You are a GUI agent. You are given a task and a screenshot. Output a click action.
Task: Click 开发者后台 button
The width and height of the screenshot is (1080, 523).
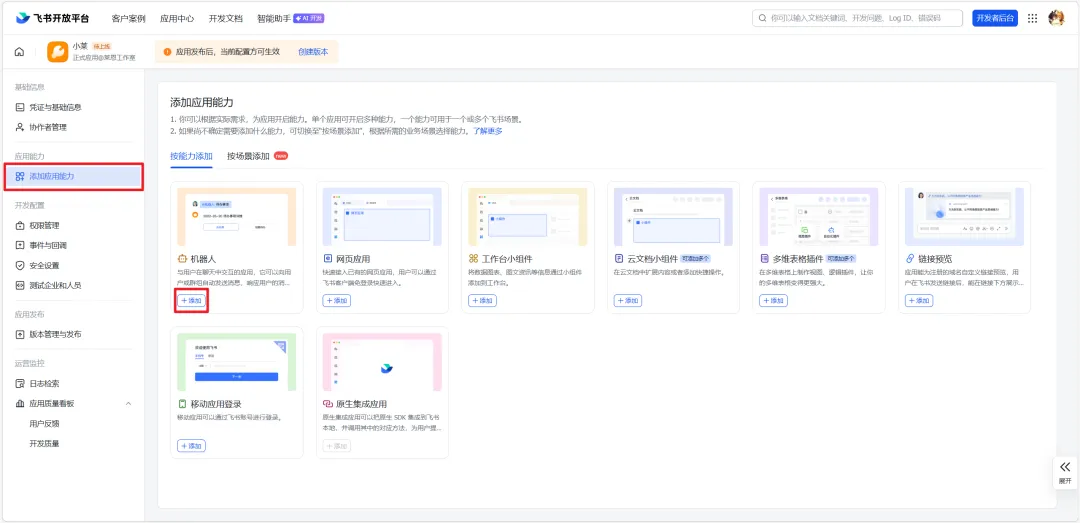(995, 19)
